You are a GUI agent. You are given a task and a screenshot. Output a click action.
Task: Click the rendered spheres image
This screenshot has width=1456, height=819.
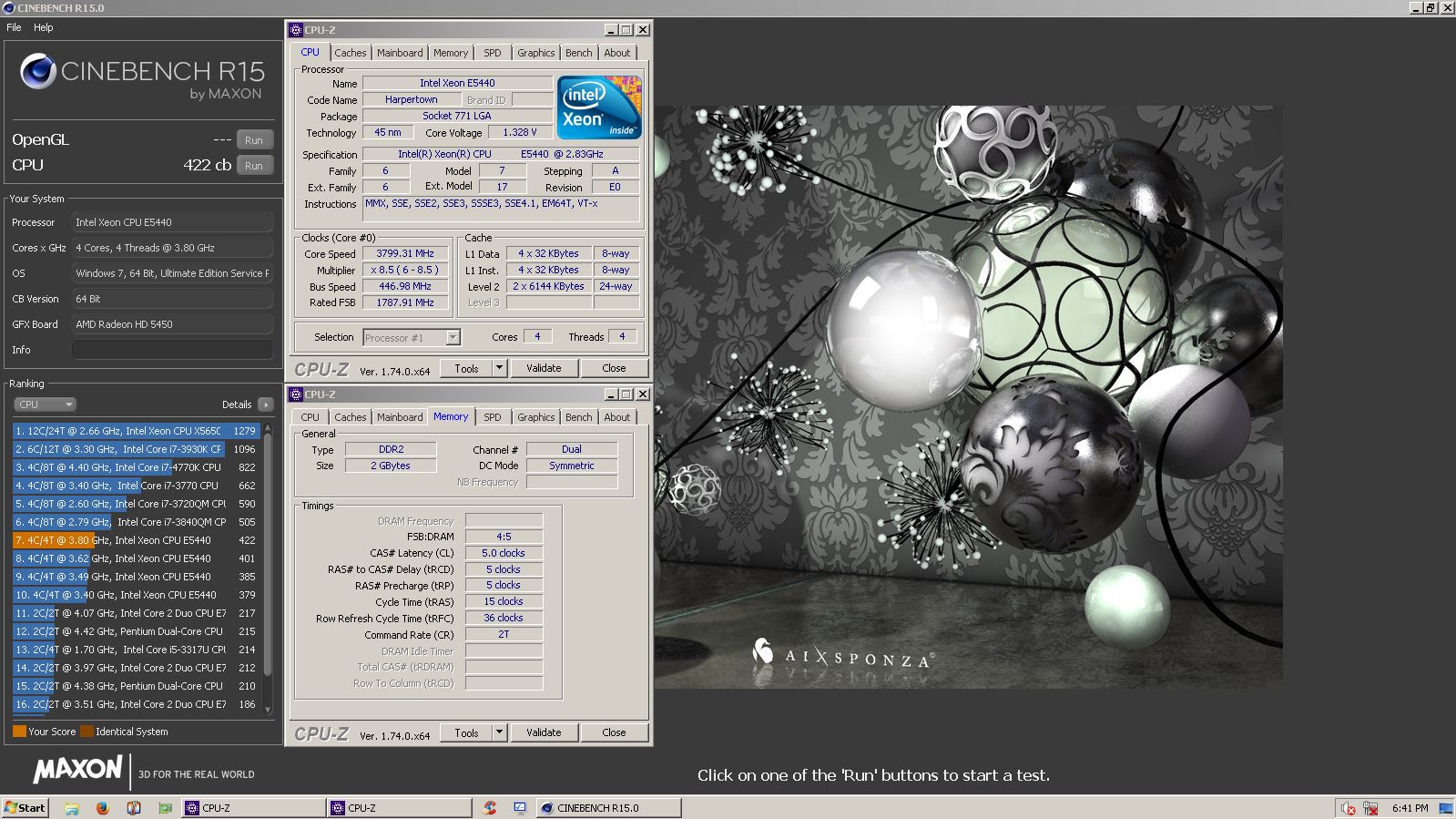click(968, 396)
